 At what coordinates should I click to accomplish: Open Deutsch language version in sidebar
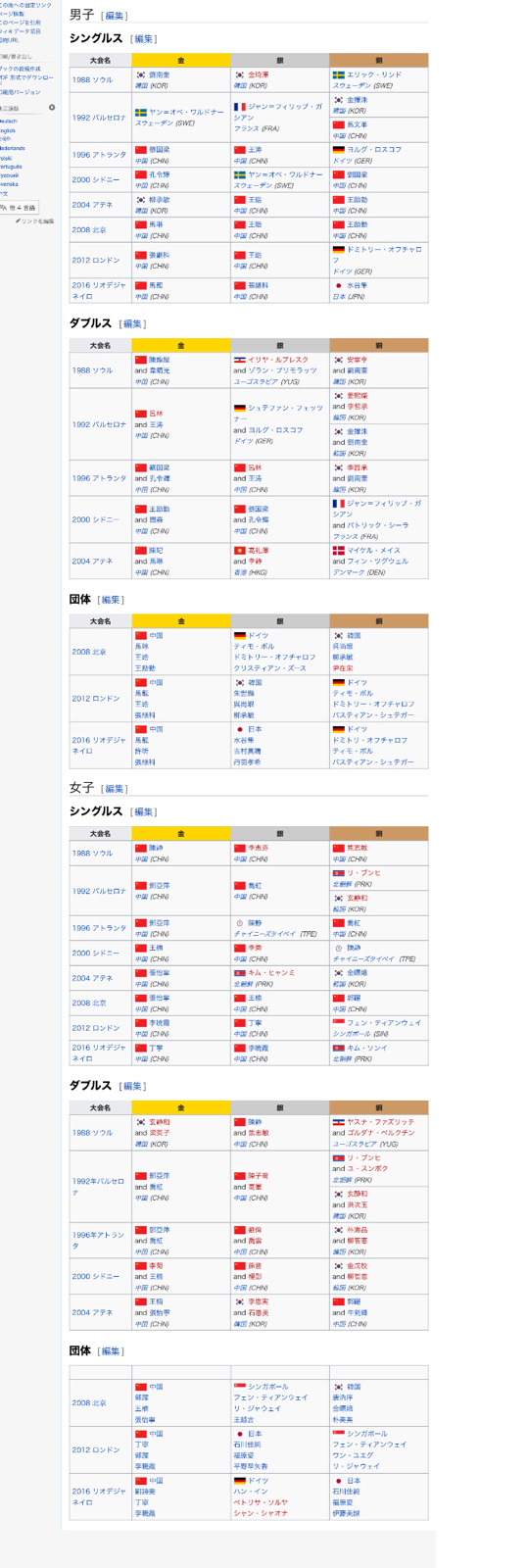8,122
